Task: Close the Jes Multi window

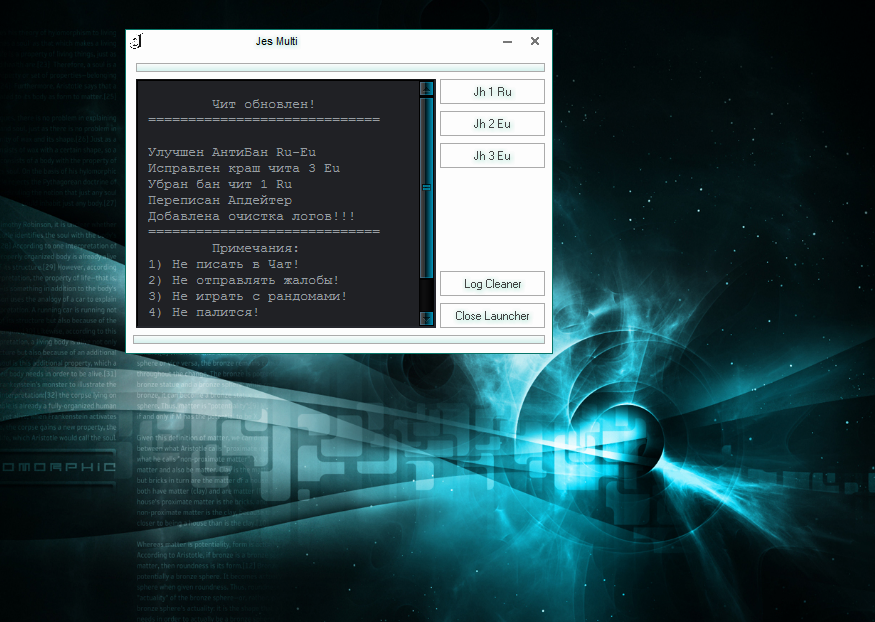Action: [535, 42]
